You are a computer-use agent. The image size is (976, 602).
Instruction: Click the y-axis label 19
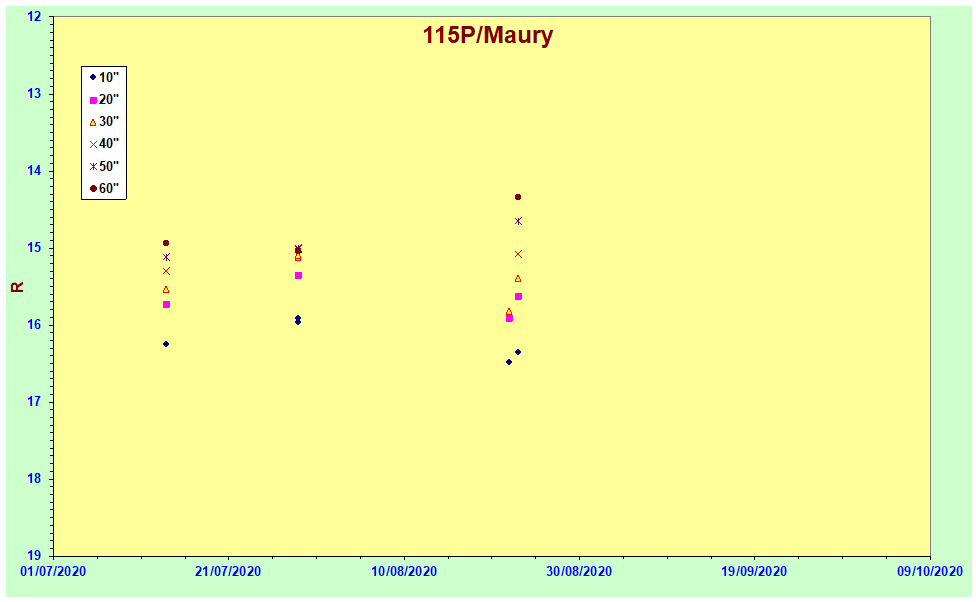click(34, 556)
